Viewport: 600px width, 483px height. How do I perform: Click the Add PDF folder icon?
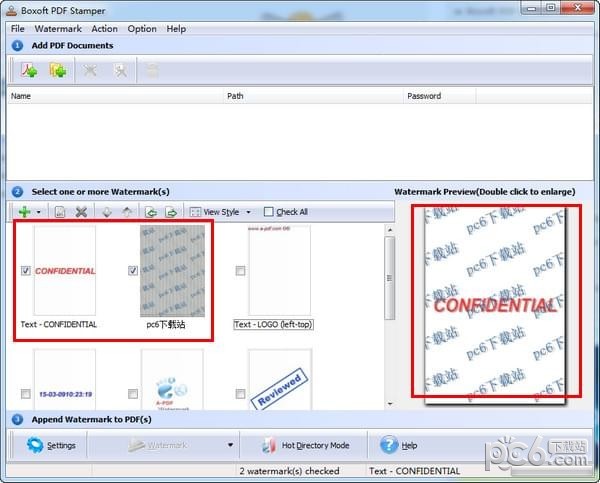(58, 70)
